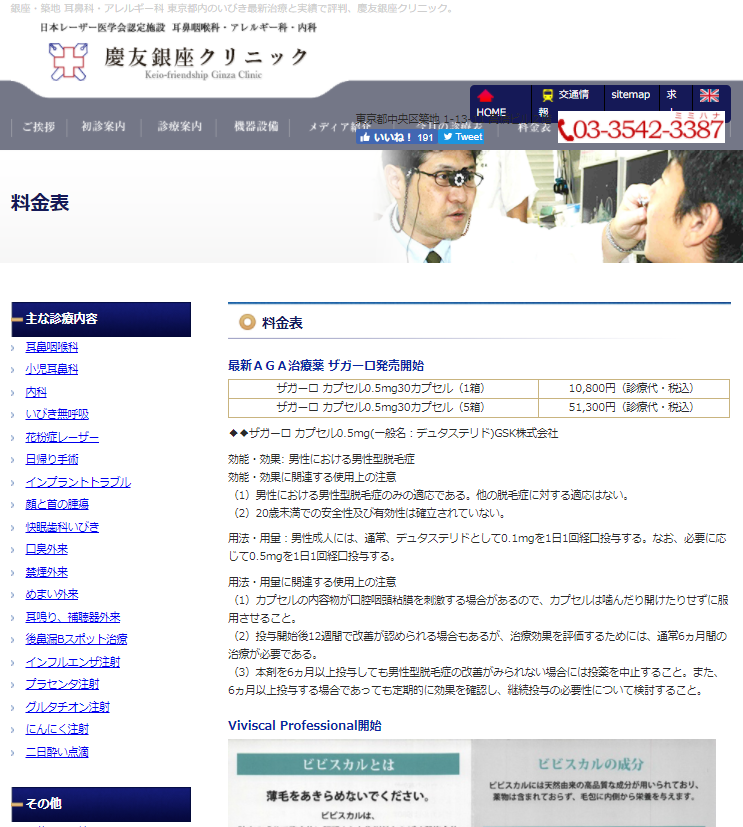The width and height of the screenshot is (743, 827).
Task: Open the 内科 sidebar link
Action: pyautogui.click(x=36, y=392)
